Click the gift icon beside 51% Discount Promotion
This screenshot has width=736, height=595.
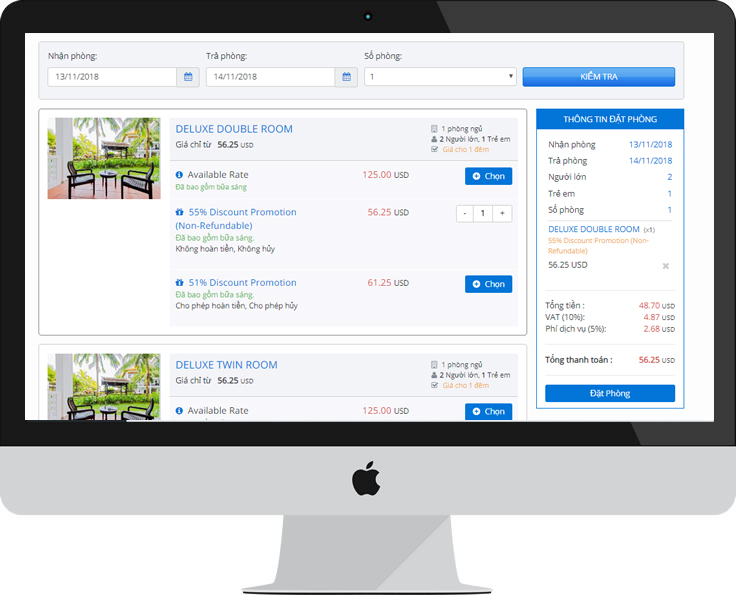180,283
